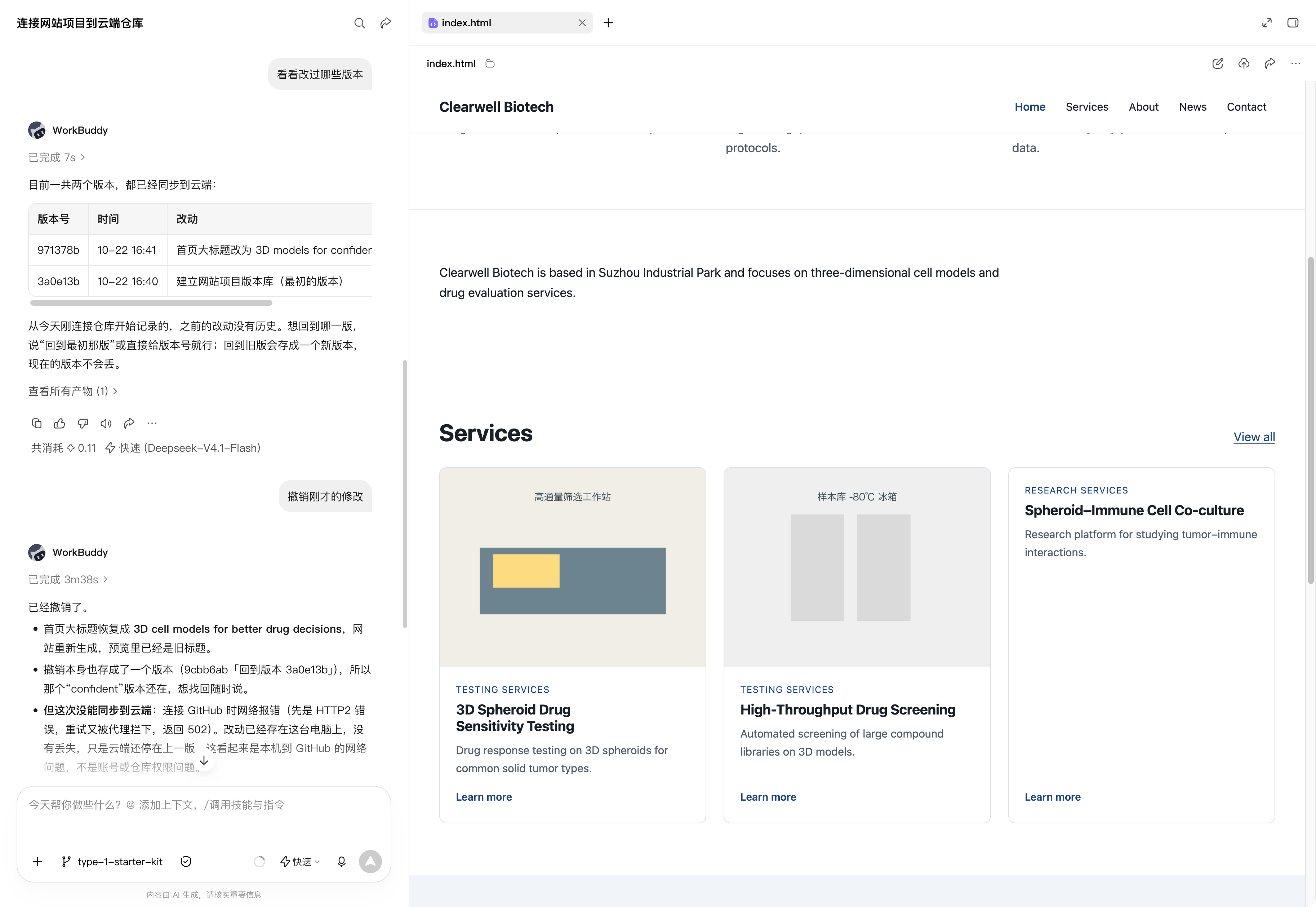Share the conversation from the chat header
The width and height of the screenshot is (1316, 907).
(386, 23)
